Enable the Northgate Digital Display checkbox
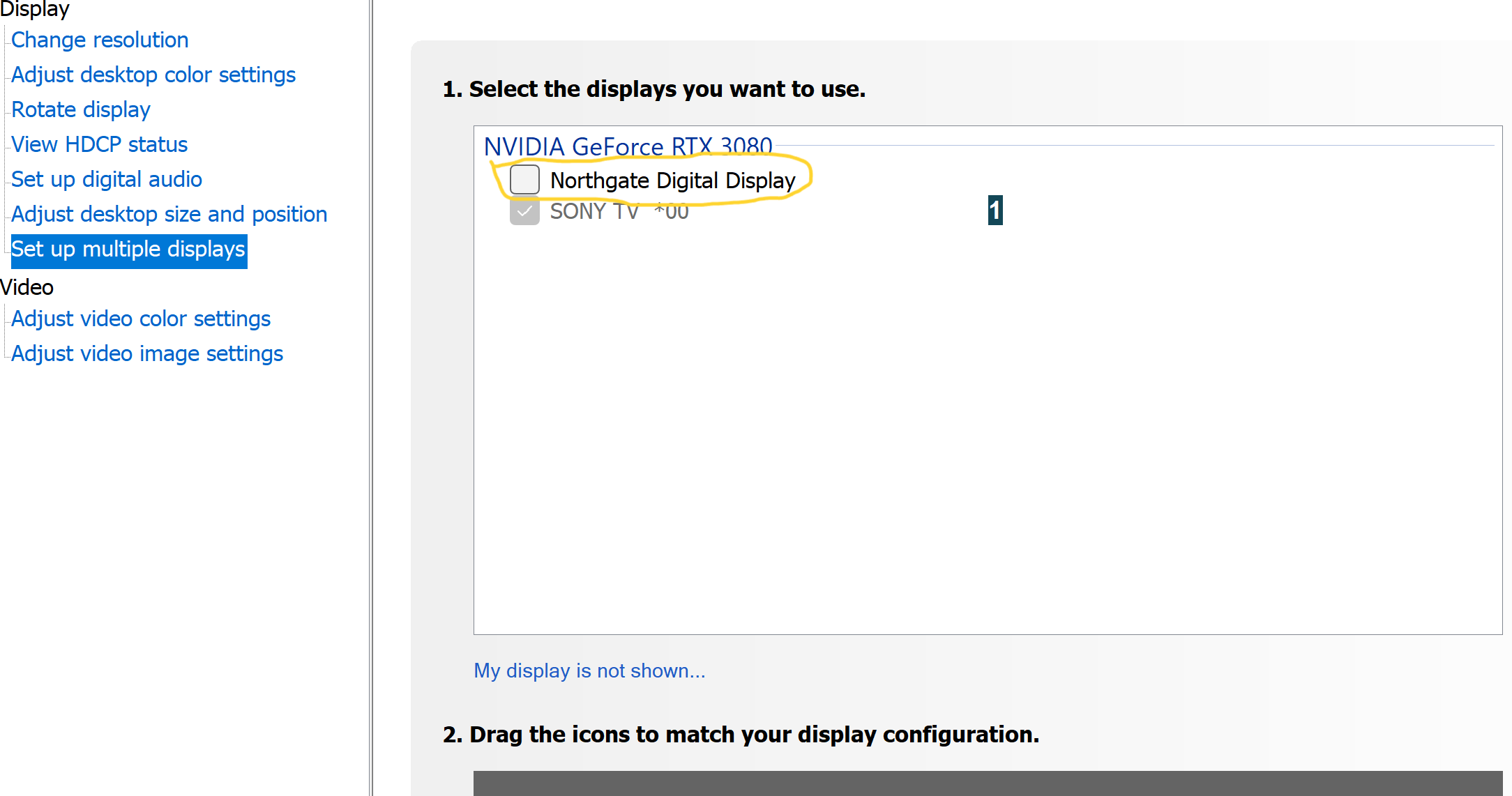 (x=524, y=180)
